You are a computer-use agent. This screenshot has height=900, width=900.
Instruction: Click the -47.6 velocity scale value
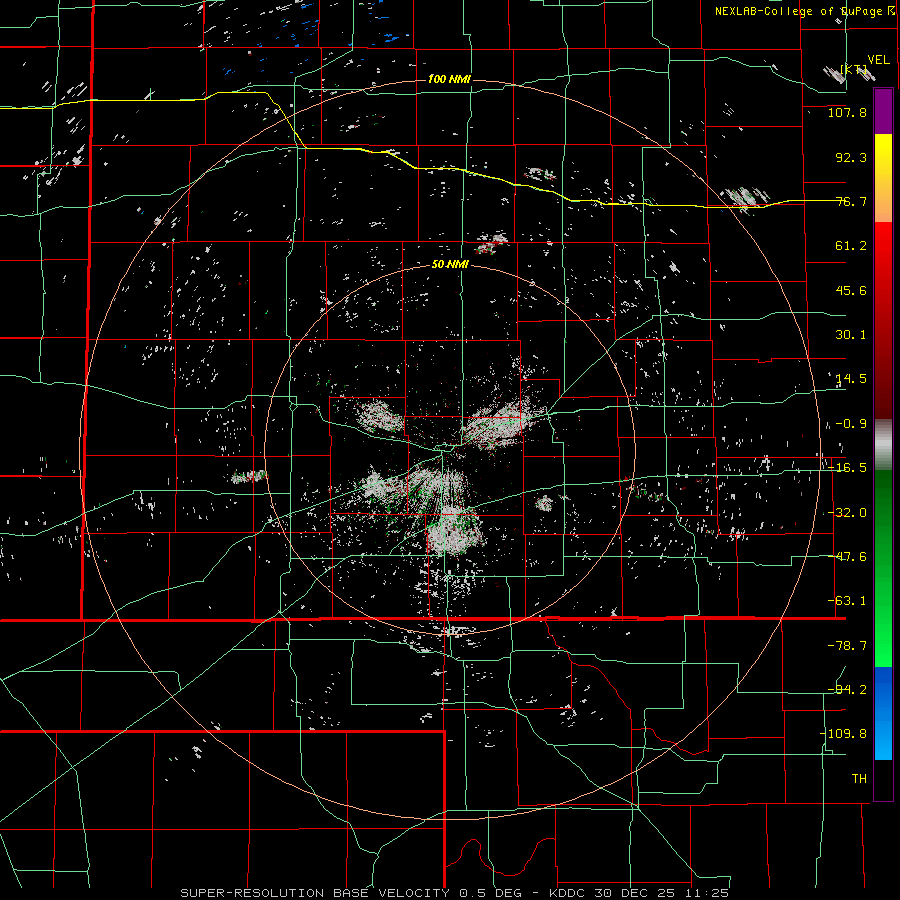click(847, 557)
